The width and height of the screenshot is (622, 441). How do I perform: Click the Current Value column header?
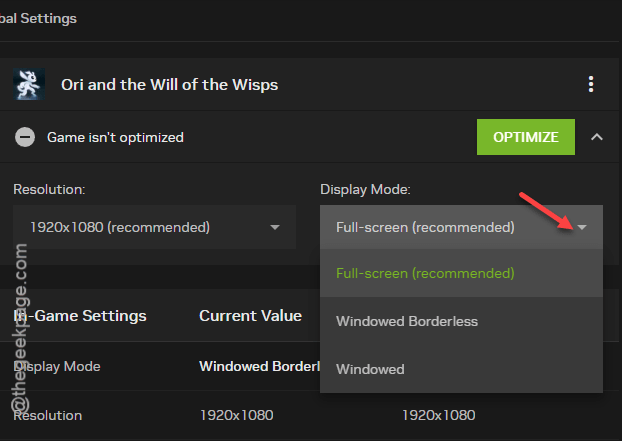pyautogui.click(x=250, y=316)
